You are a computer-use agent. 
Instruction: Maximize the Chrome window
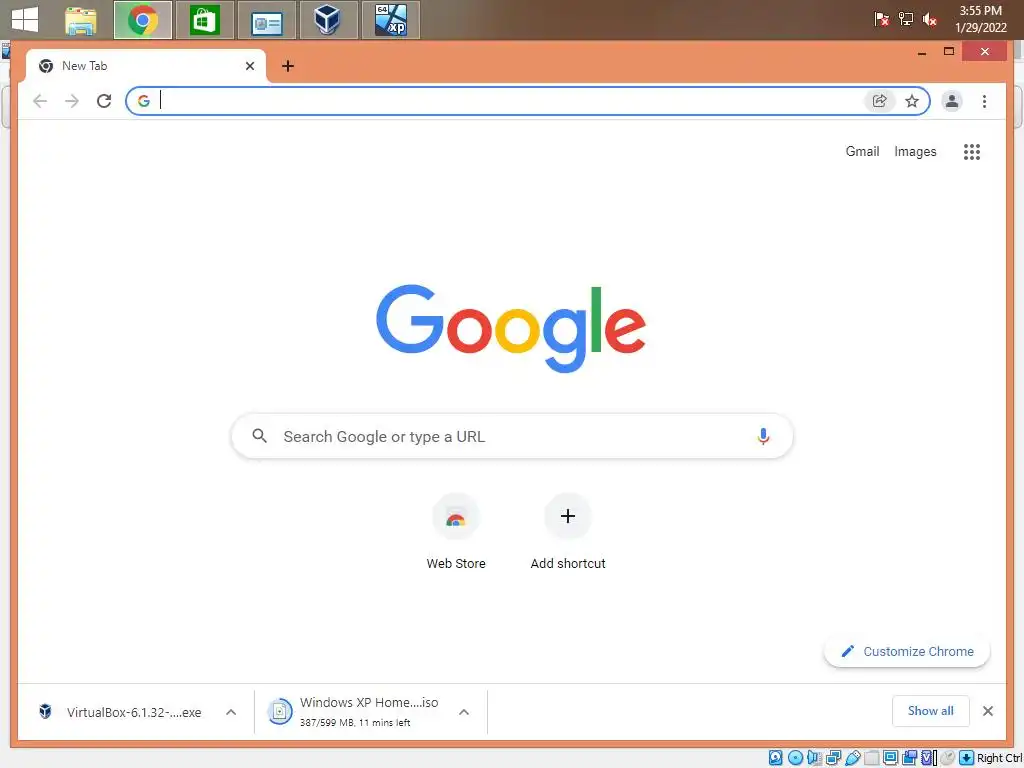[949, 52]
